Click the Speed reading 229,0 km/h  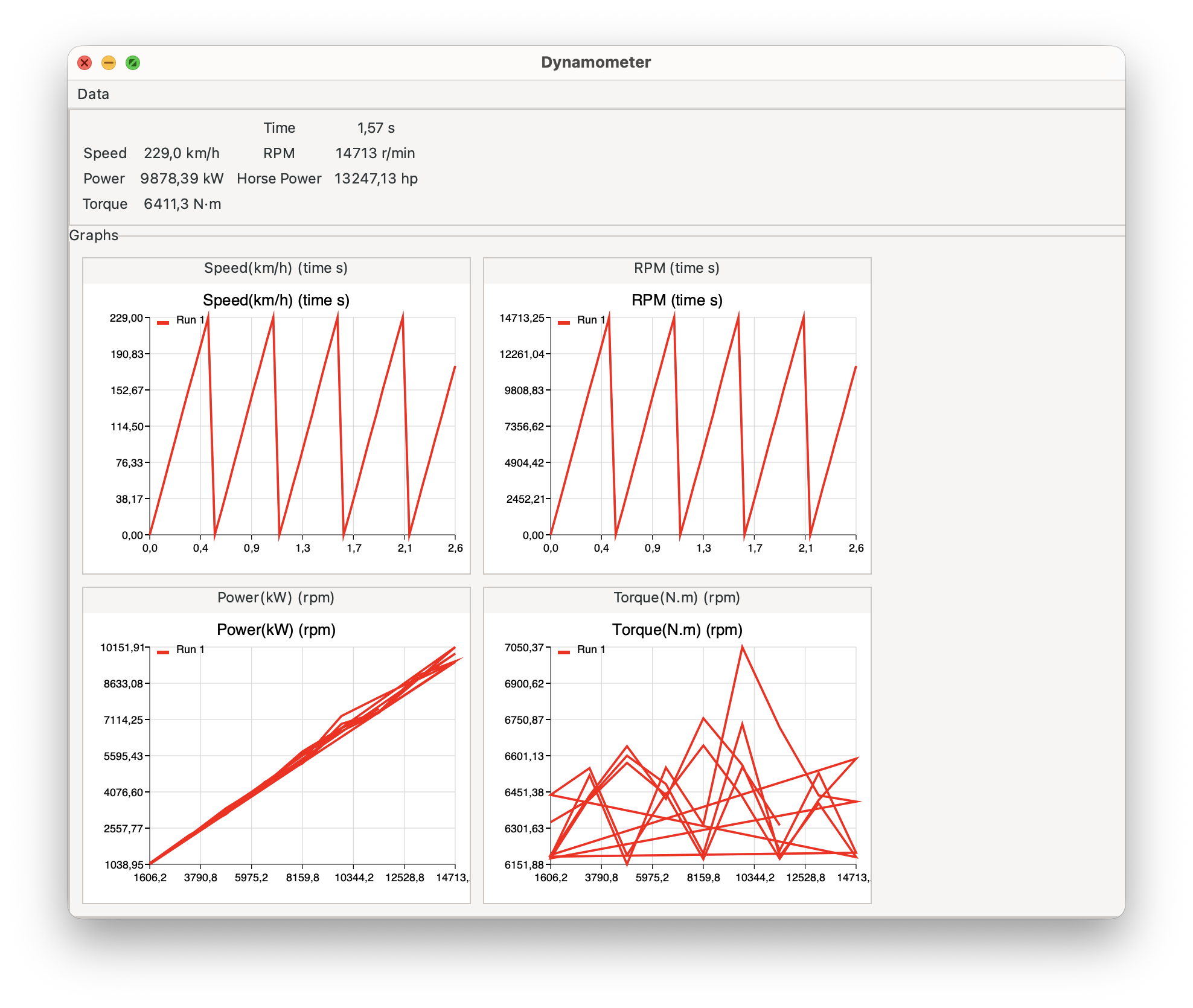pyautogui.click(x=182, y=153)
